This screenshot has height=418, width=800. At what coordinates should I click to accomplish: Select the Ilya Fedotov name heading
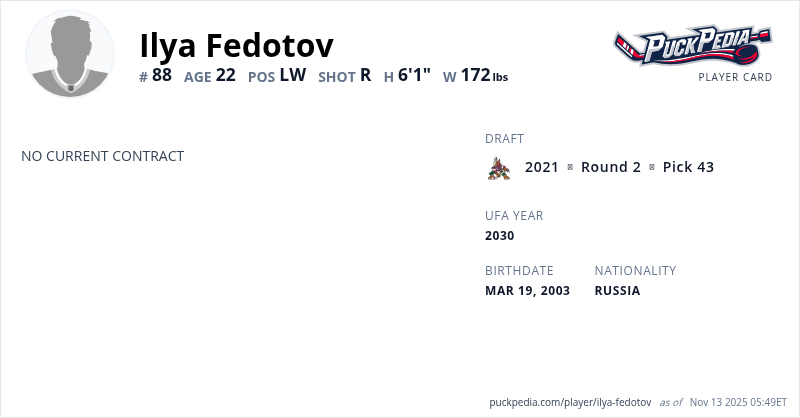(x=237, y=45)
